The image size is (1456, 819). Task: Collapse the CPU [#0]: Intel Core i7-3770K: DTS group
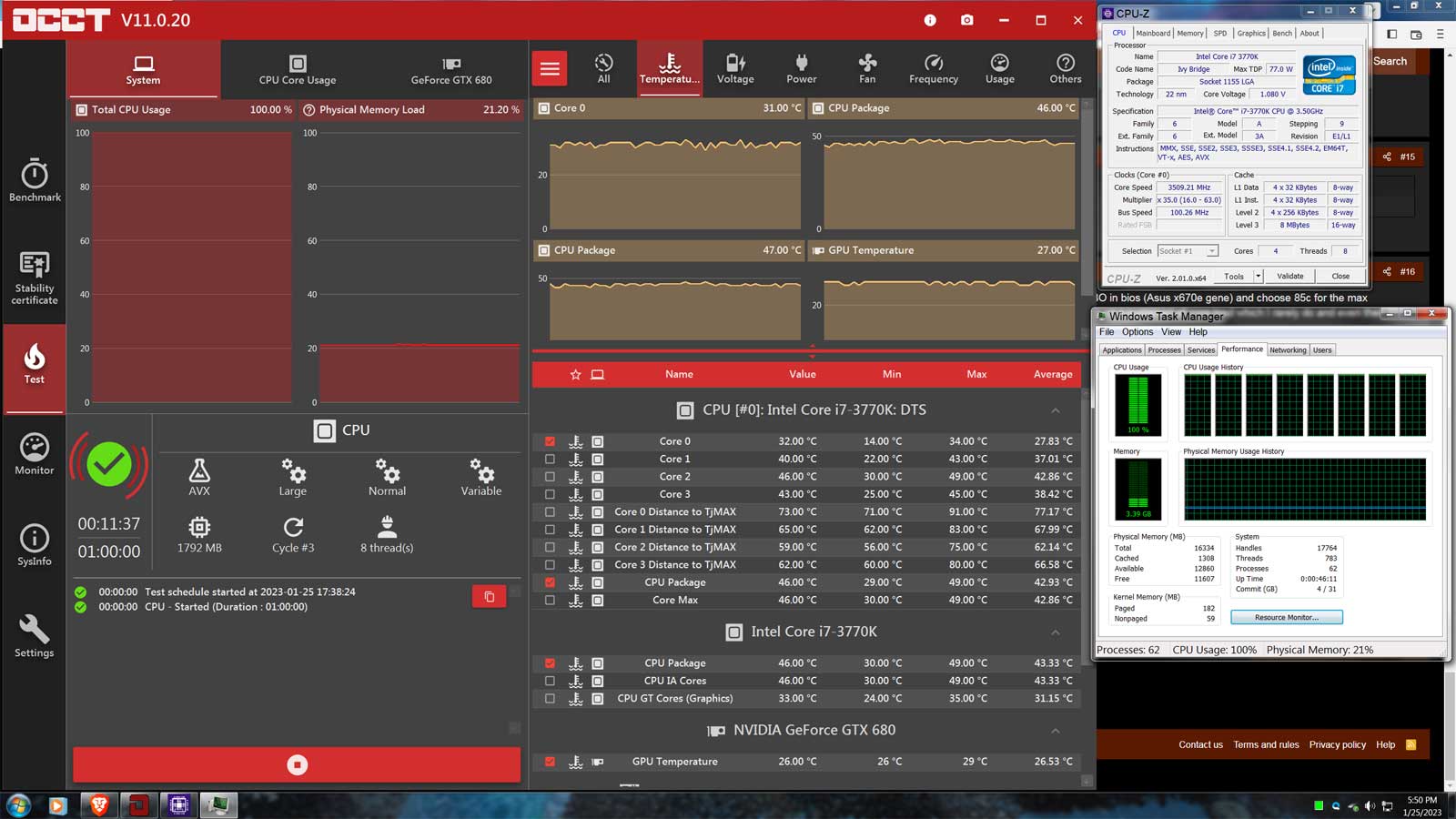tap(1056, 410)
